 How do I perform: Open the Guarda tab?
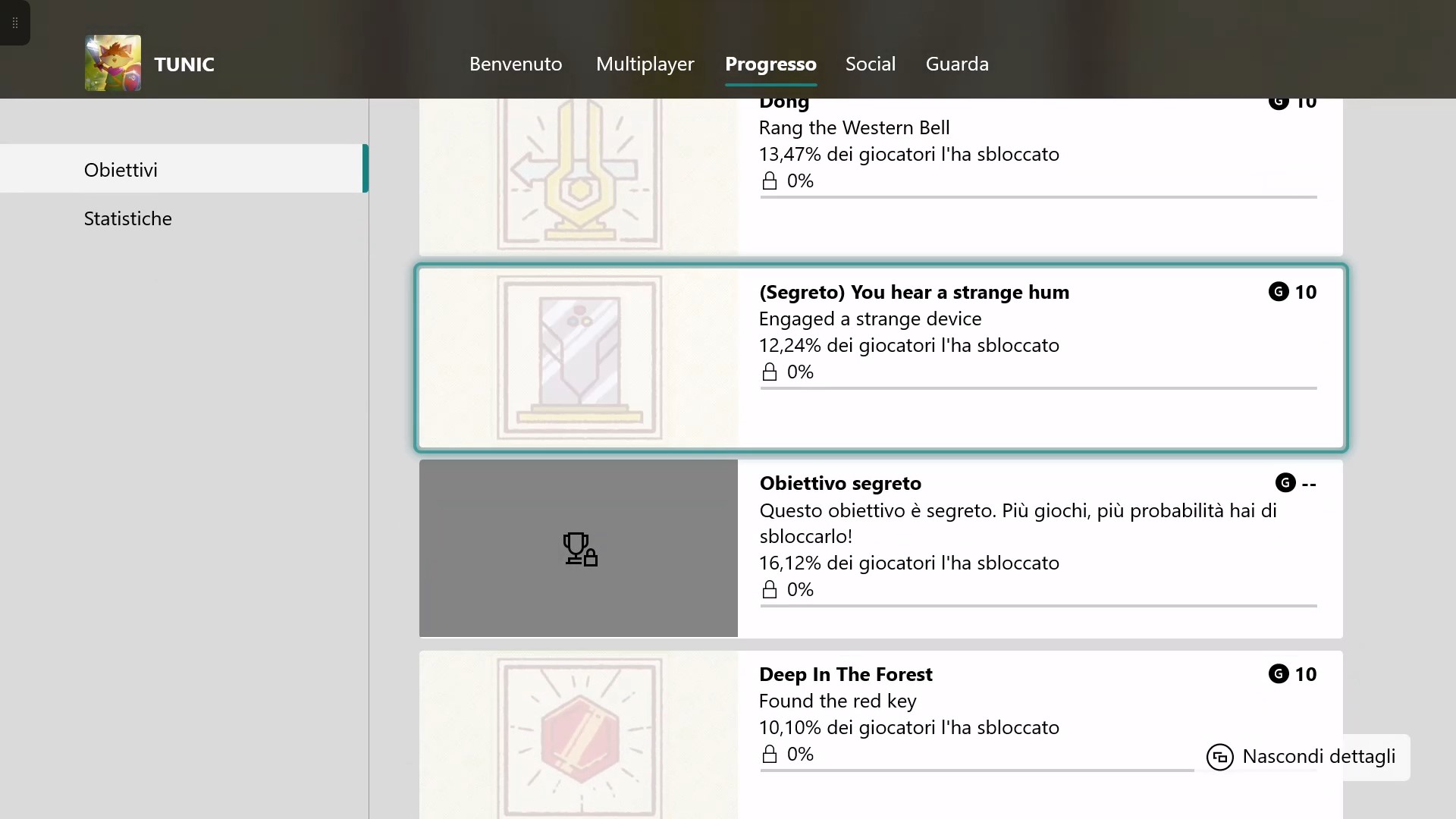pyautogui.click(x=957, y=64)
